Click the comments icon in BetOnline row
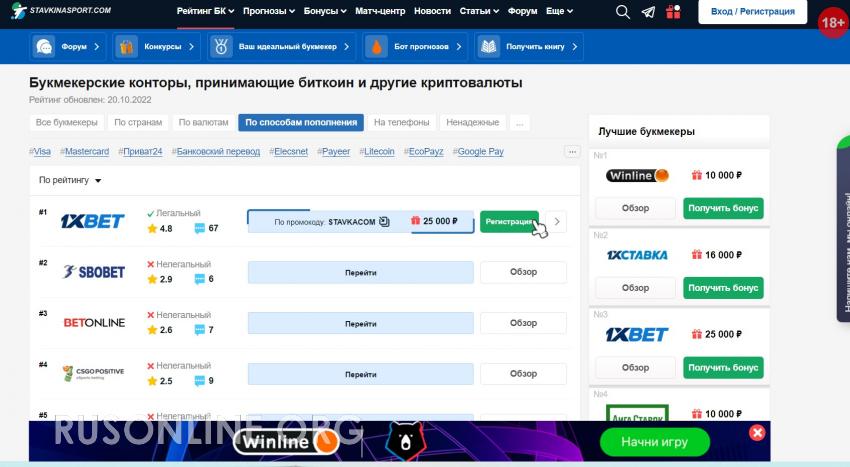The height and width of the screenshot is (467, 850). click(199, 330)
